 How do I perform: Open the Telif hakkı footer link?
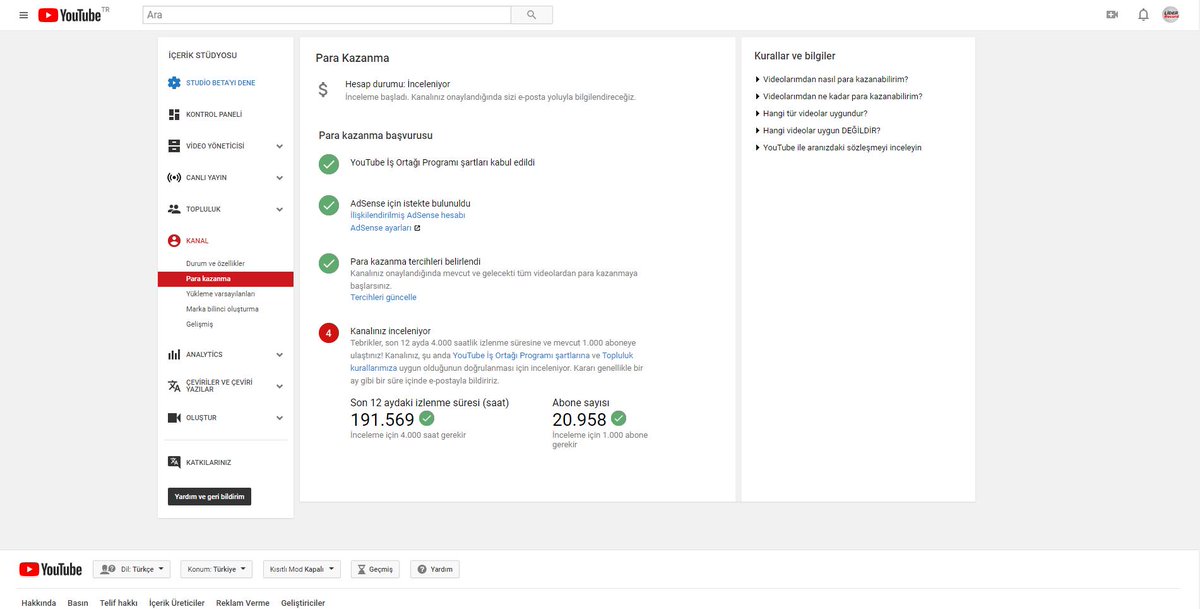click(x=118, y=603)
